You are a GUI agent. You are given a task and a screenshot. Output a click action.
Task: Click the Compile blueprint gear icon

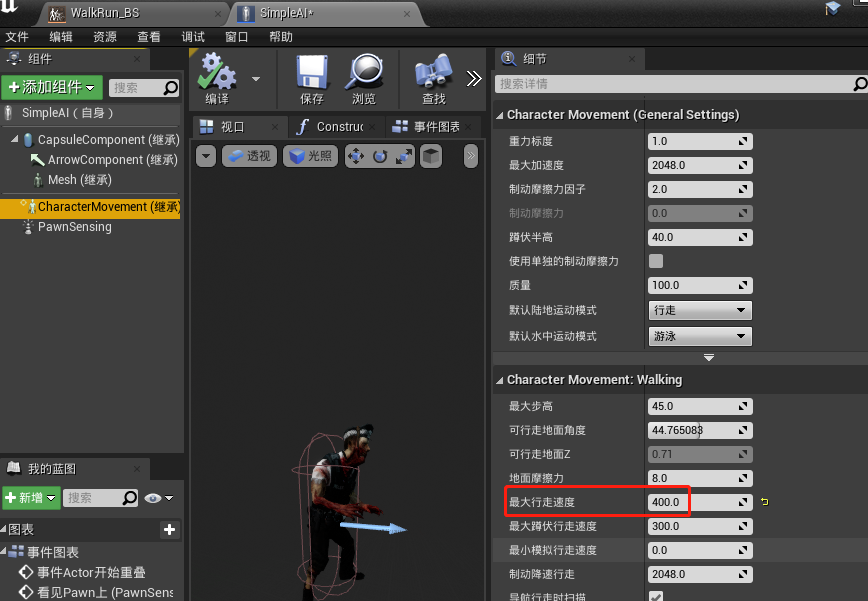(x=217, y=72)
